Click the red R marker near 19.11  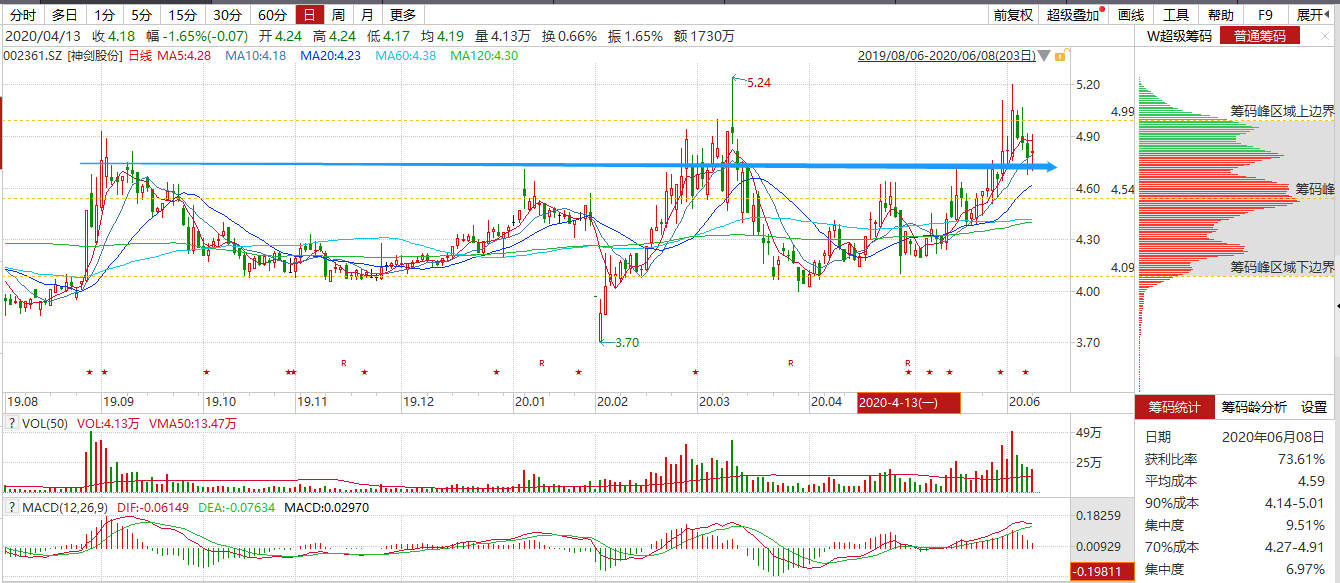pos(343,362)
